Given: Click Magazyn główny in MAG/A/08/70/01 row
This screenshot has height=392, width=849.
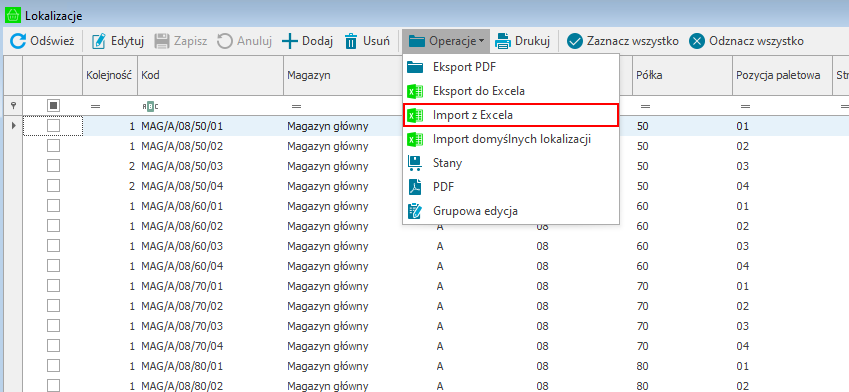Looking at the screenshot, I should (328, 286).
